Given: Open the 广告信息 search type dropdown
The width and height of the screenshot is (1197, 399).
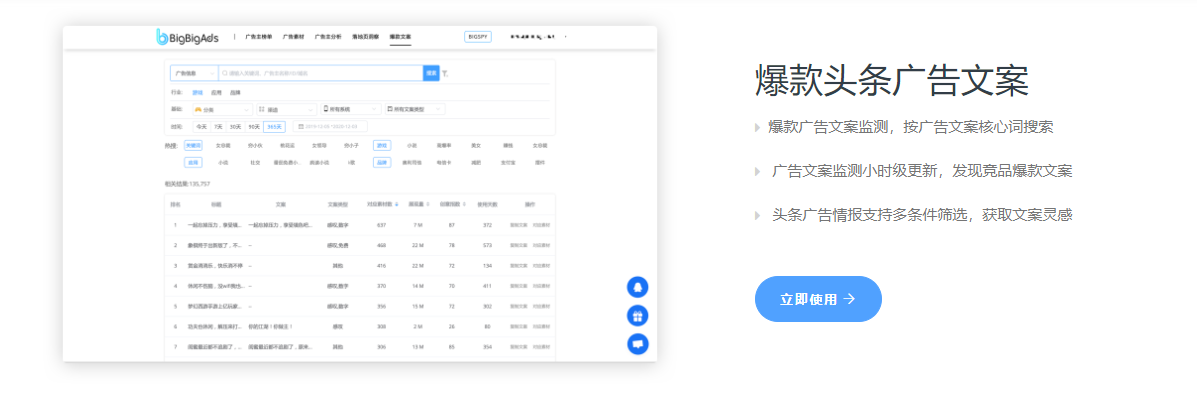Looking at the screenshot, I should pyautogui.click(x=194, y=73).
